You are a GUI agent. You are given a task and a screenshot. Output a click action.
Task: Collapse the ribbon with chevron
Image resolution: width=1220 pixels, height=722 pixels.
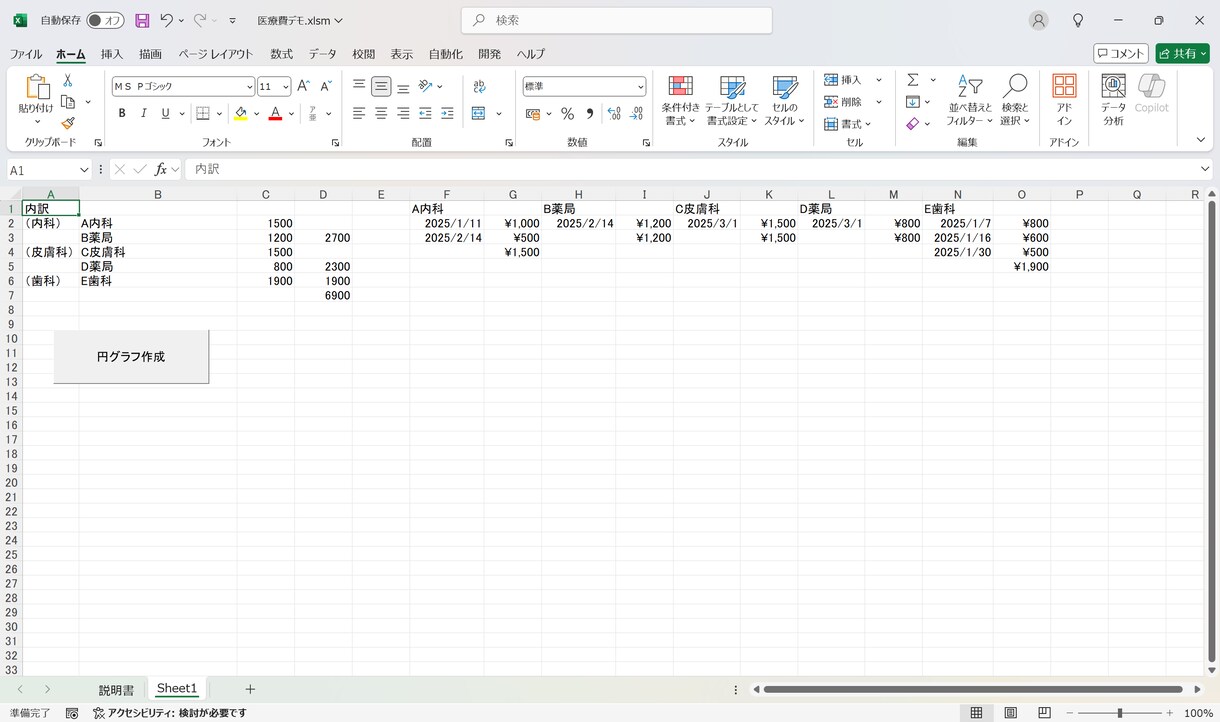click(1201, 140)
